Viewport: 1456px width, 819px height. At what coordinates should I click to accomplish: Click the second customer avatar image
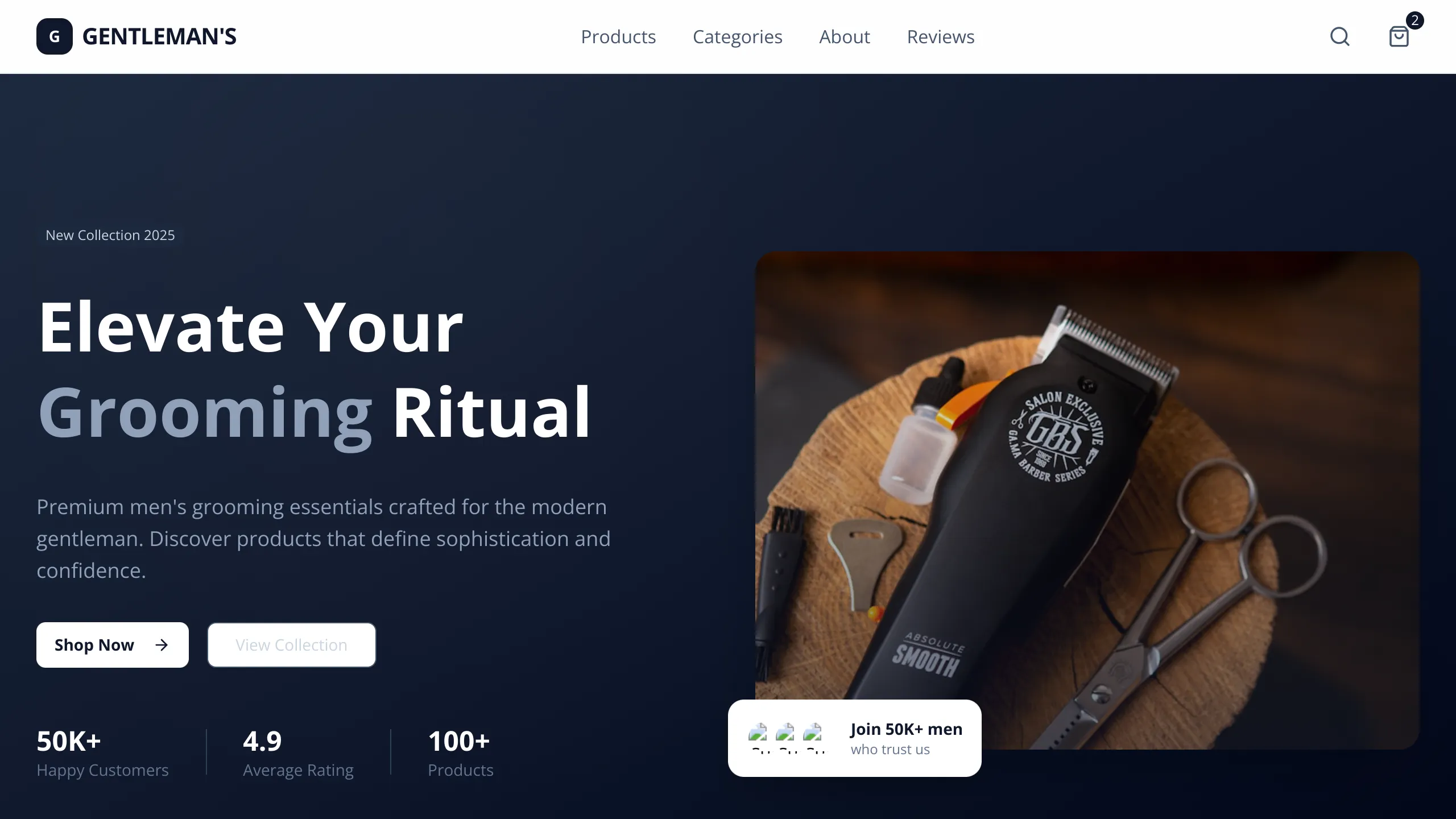tap(786, 738)
